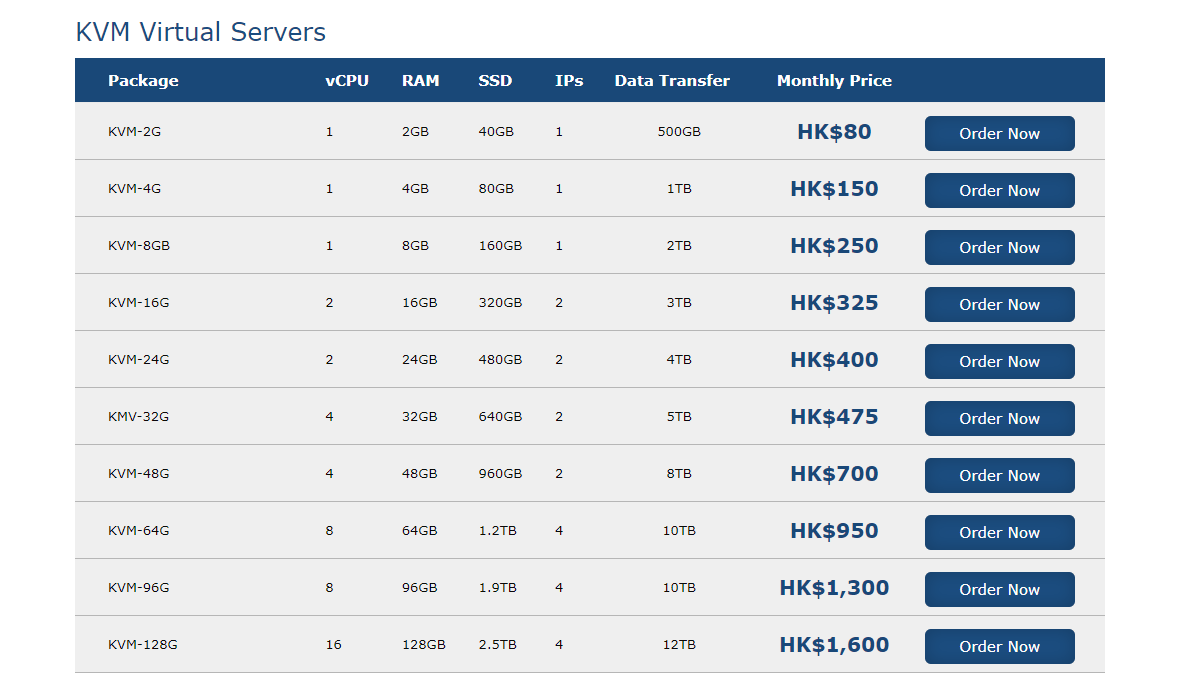Image resolution: width=1180 pixels, height=690 pixels.
Task: Click the Package column header
Action: click(143, 81)
